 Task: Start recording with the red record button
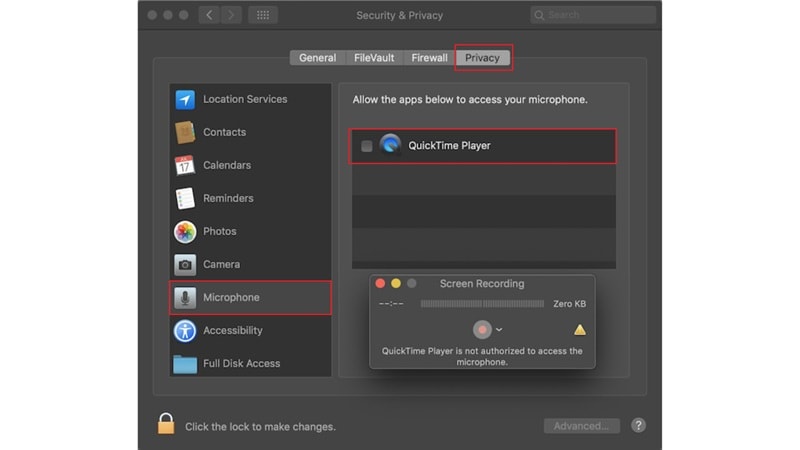(482, 330)
